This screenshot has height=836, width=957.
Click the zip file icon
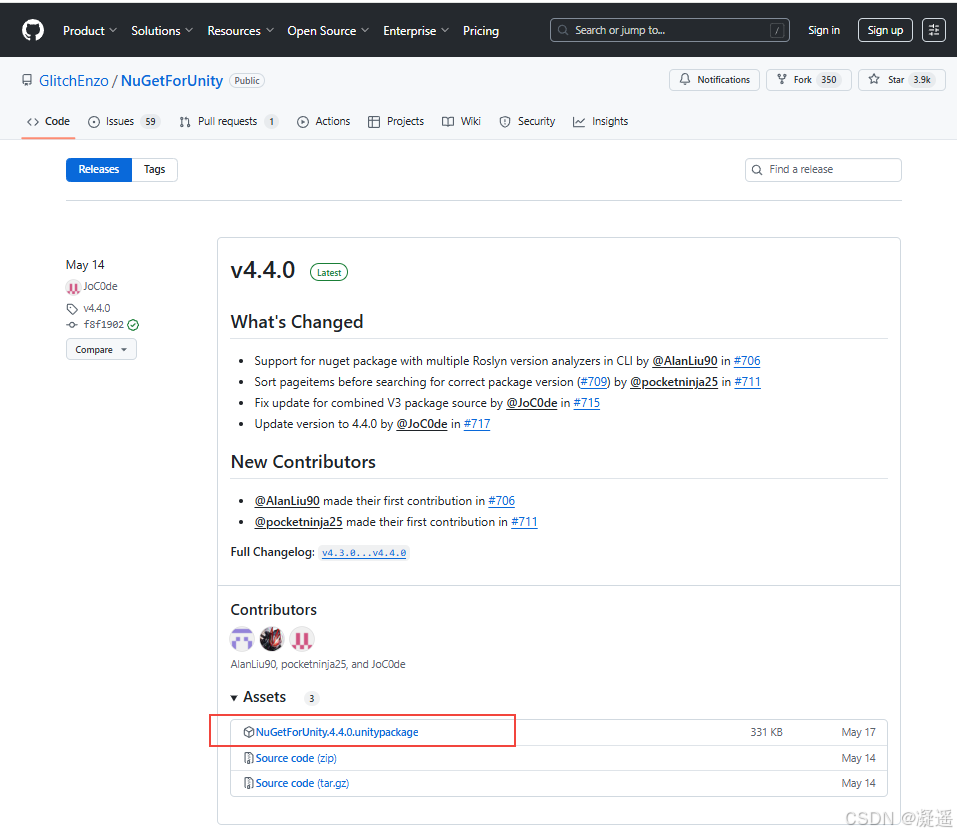(x=248, y=758)
